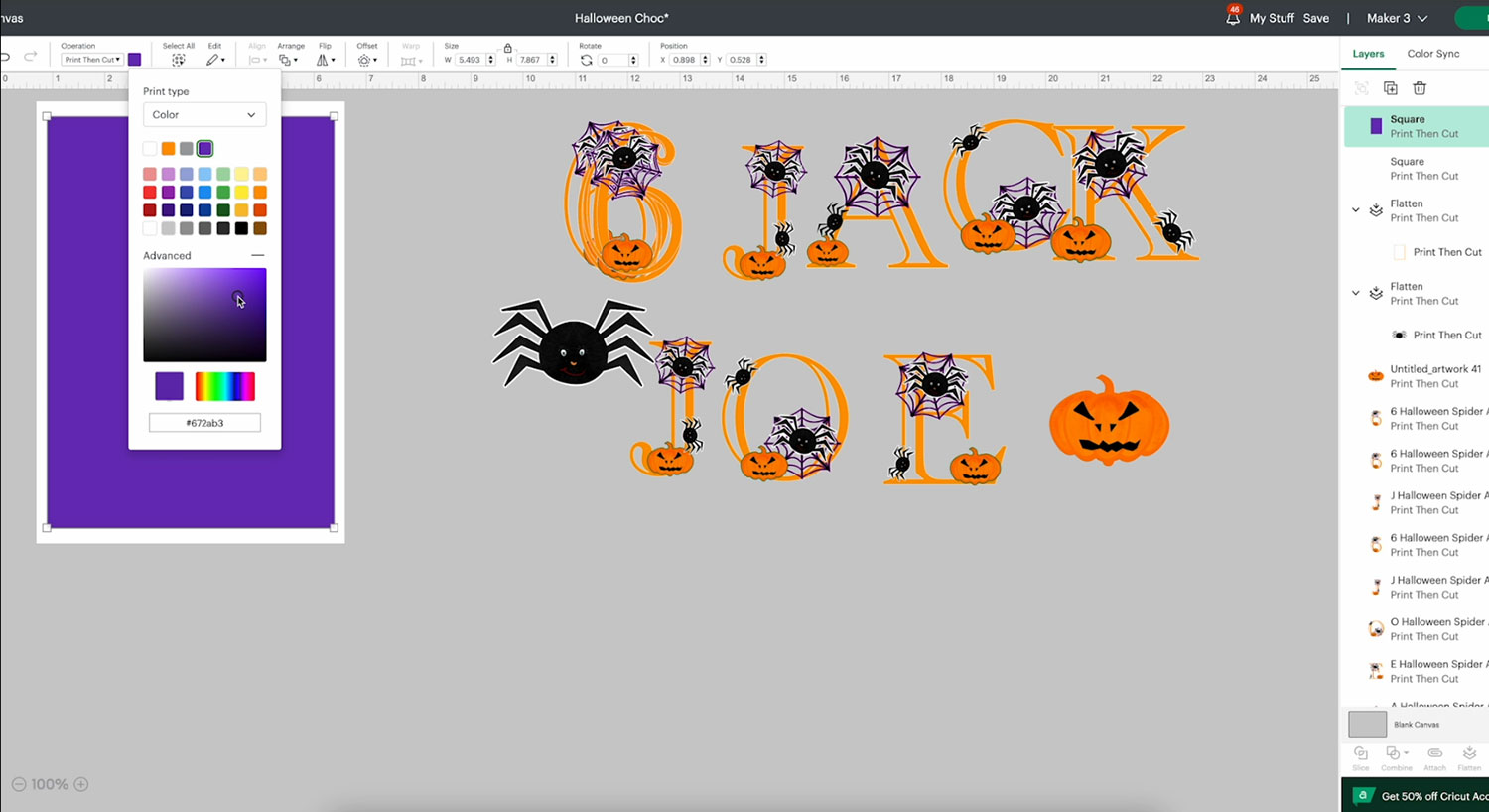The width and height of the screenshot is (1489, 812).
Task: Click the Offset tool icon
Action: coord(365,60)
